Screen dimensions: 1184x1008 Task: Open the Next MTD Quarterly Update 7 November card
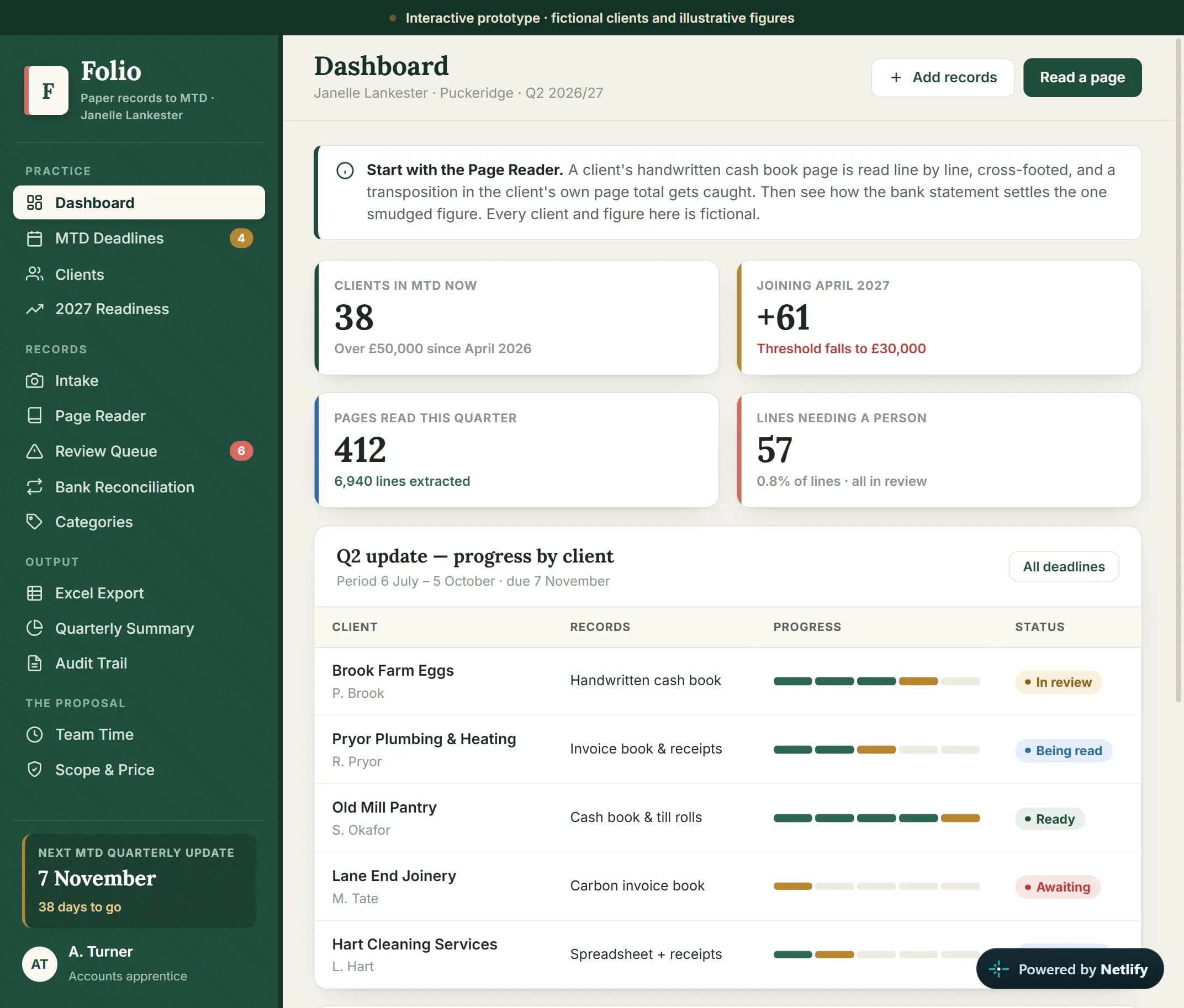139,880
